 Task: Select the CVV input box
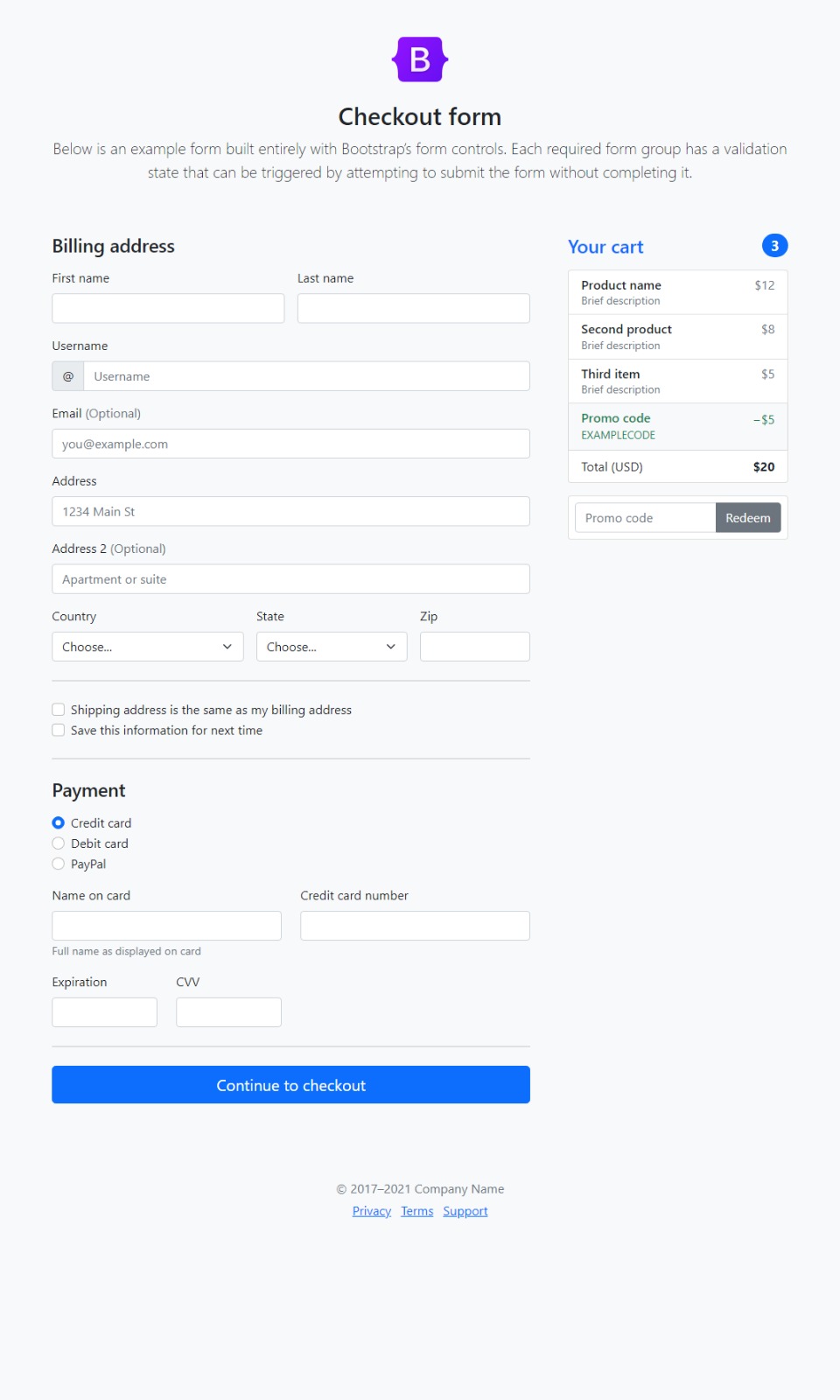click(228, 1012)
